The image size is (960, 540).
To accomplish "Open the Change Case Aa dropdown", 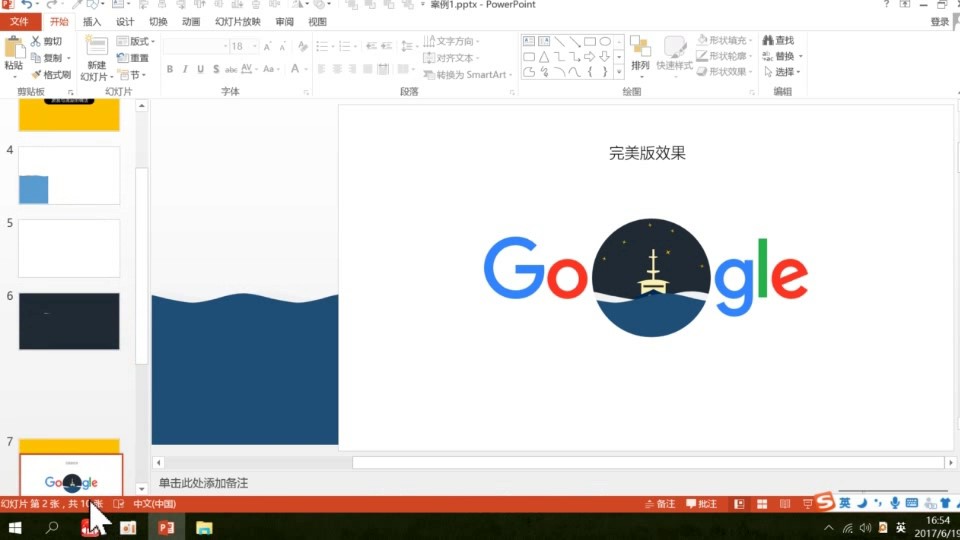I will 270,69.
